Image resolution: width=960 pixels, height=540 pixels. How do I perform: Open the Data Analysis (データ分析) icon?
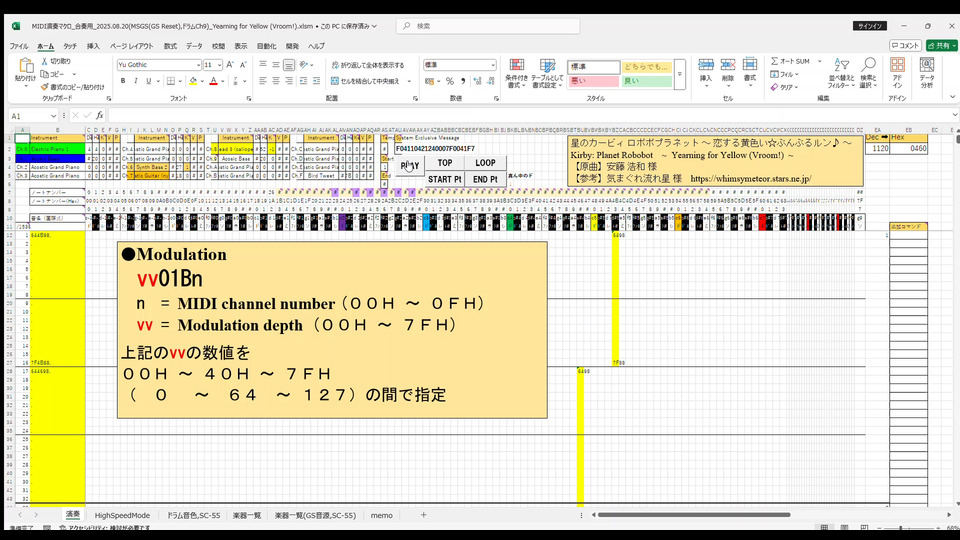coord(927,70)
